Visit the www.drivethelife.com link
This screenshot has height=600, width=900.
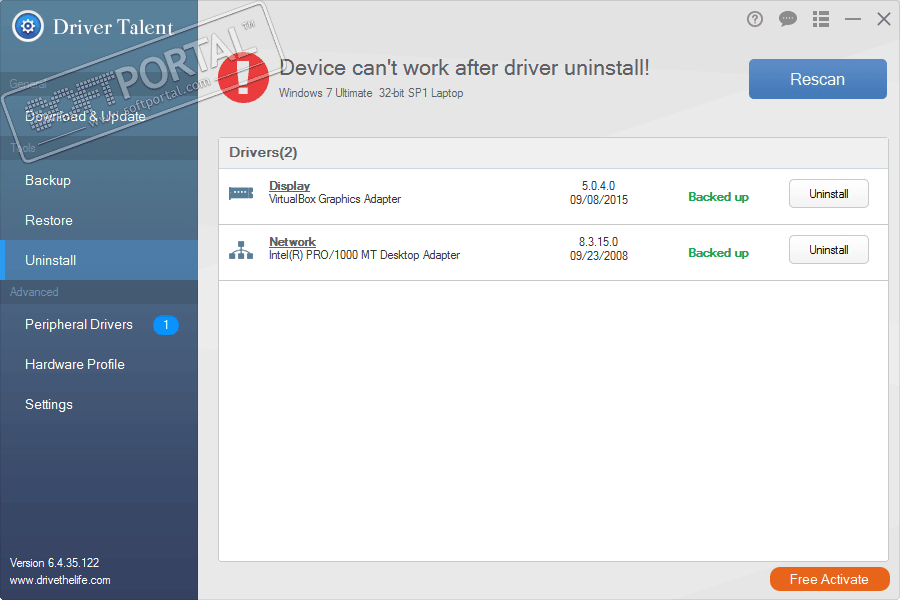60,580
